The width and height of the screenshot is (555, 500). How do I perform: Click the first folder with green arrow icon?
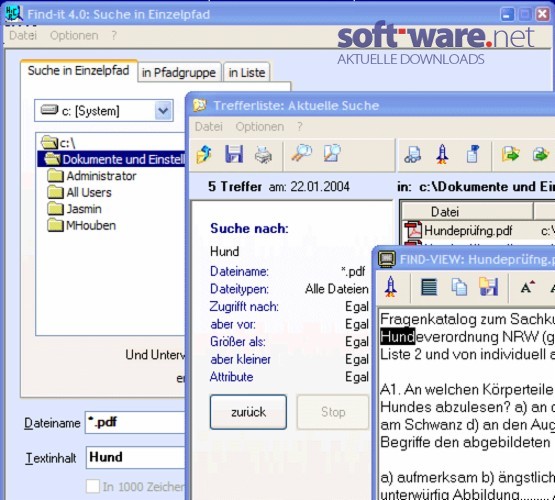[x=510, y=154]
